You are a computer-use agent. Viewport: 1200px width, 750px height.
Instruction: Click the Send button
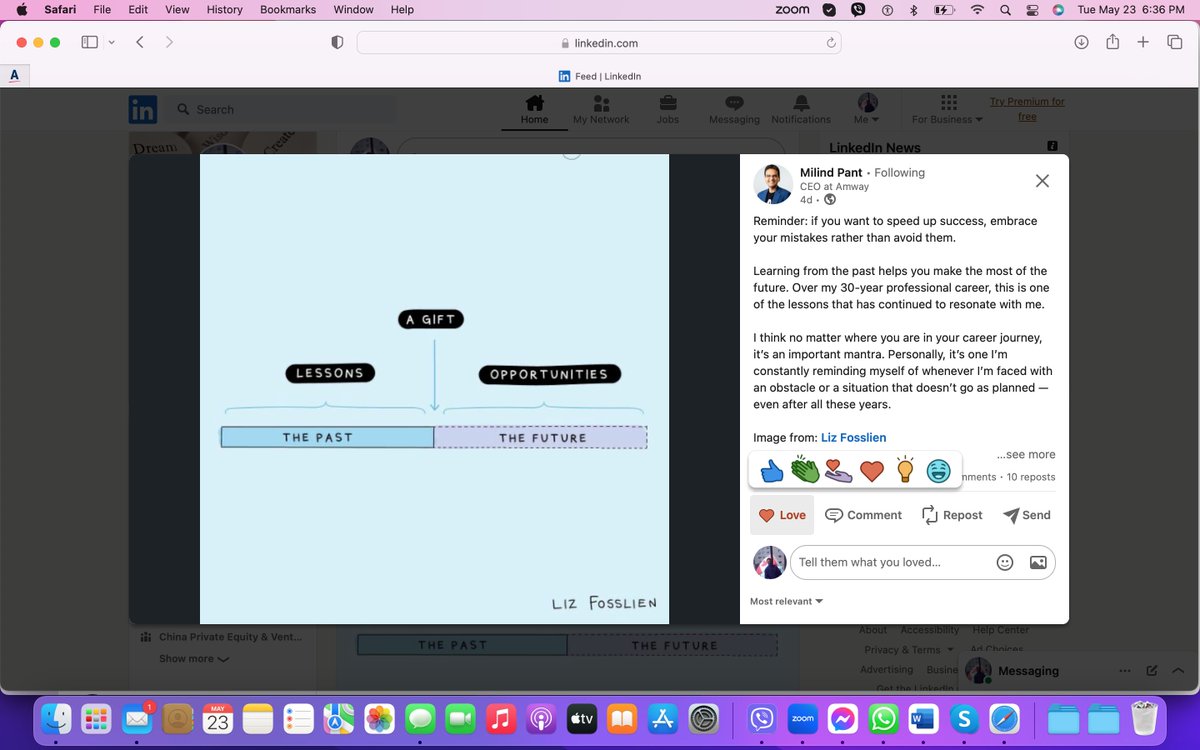[x=1027, y=515]
